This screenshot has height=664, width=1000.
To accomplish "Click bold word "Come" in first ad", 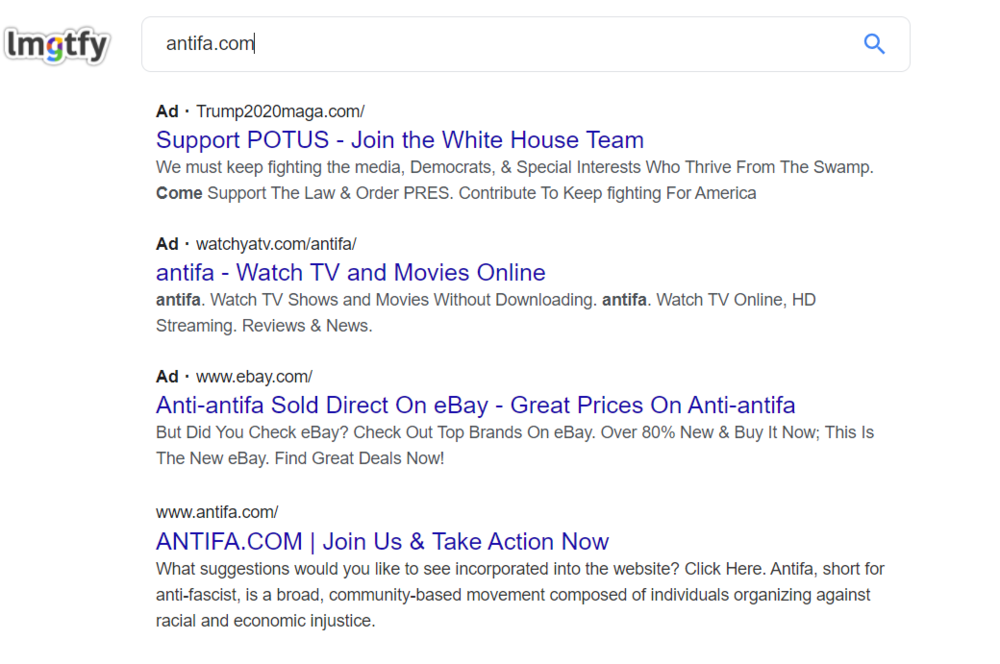I will coord(179,193).
